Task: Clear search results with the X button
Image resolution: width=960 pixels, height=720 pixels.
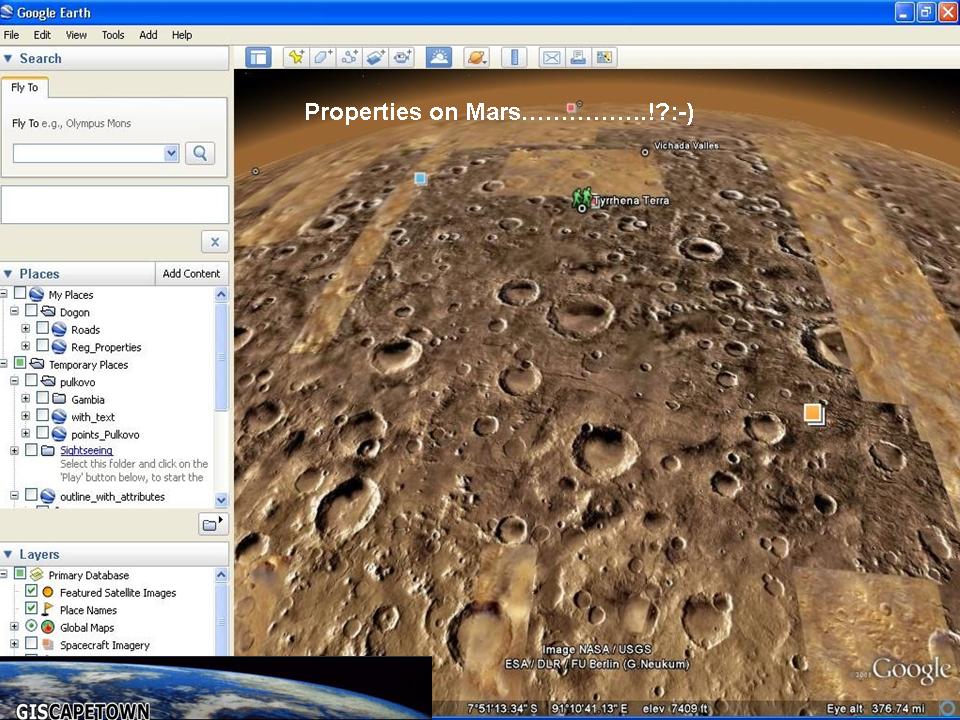Action: coord(215,242)
